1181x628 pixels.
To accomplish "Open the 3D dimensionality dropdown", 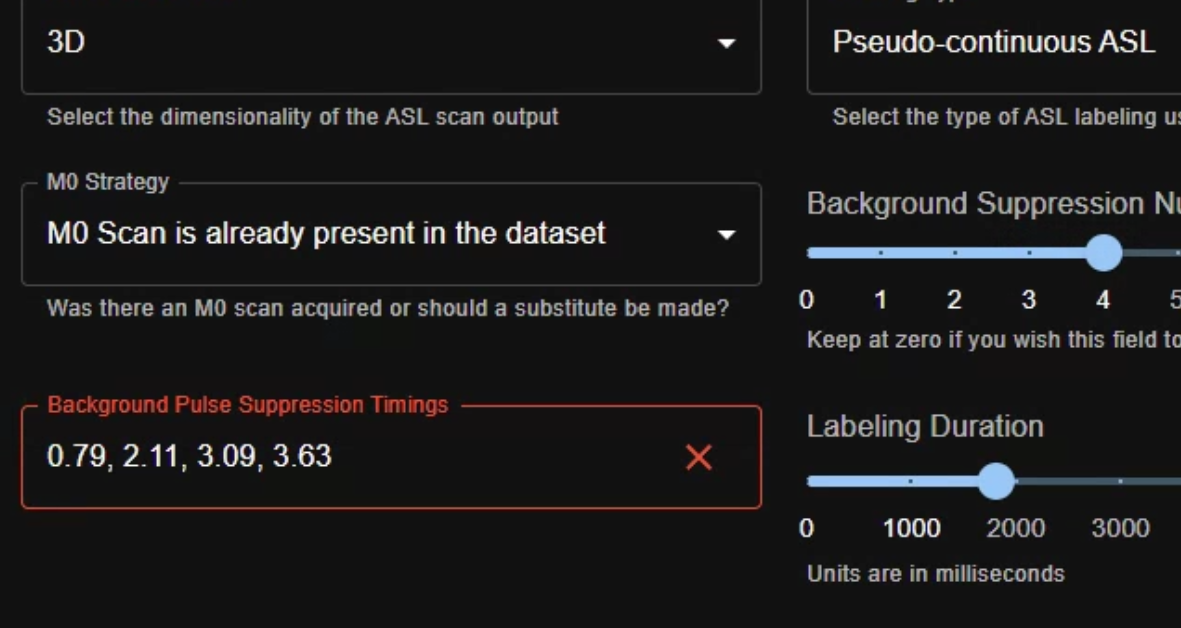I will (x=390, y=44).
